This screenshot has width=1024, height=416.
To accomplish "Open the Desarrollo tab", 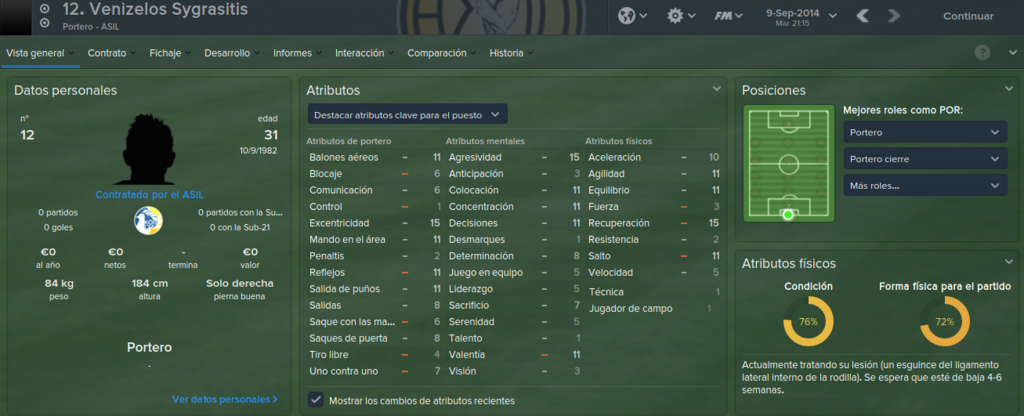I will 232,54.
